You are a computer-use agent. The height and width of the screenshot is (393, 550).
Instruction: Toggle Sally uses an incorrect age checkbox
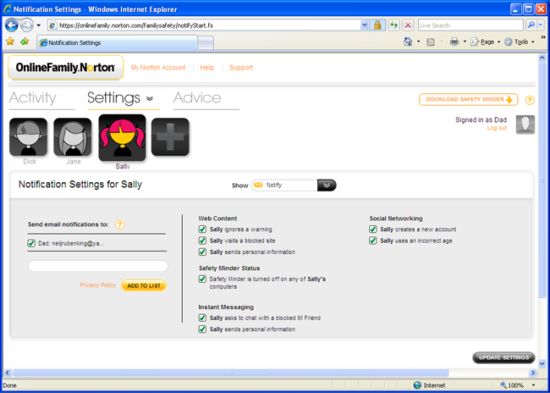[x=373, y=241]
